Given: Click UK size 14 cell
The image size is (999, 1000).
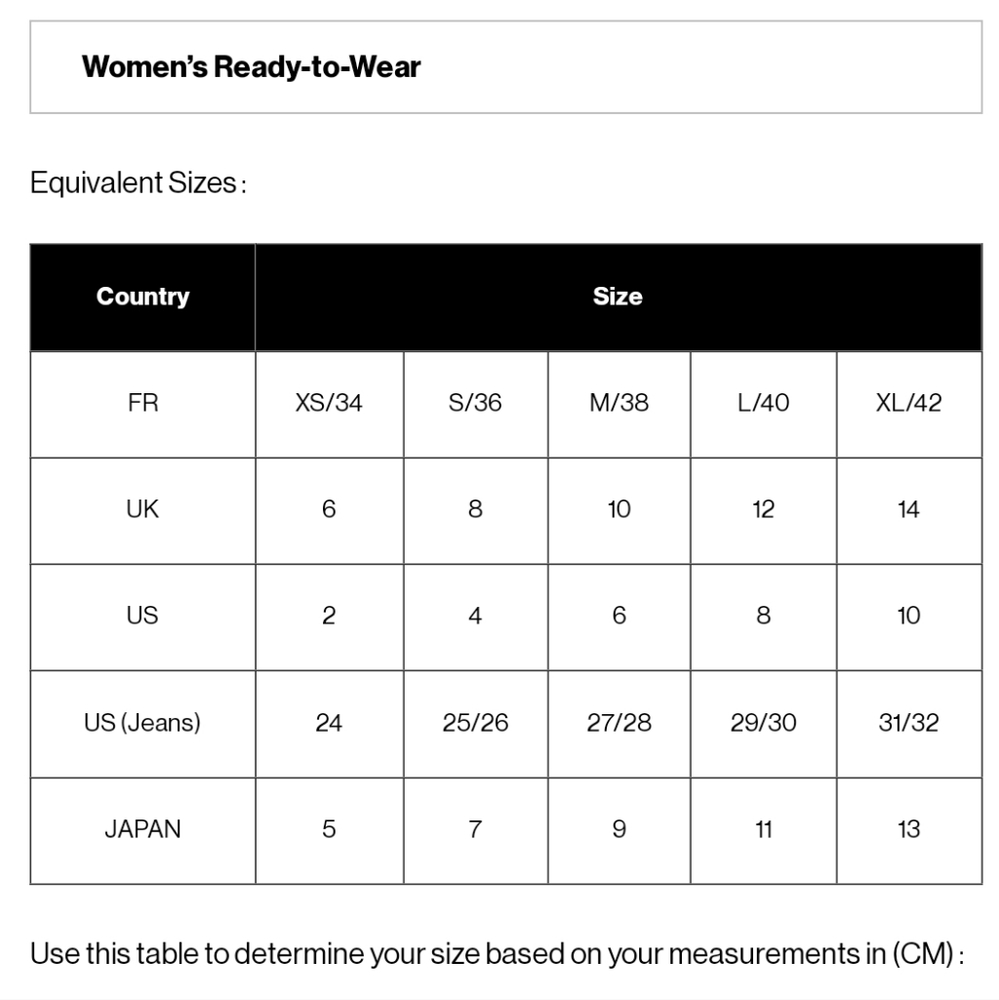Looking at the screenshot, I should pyautogui.click(x=909, y=510).
